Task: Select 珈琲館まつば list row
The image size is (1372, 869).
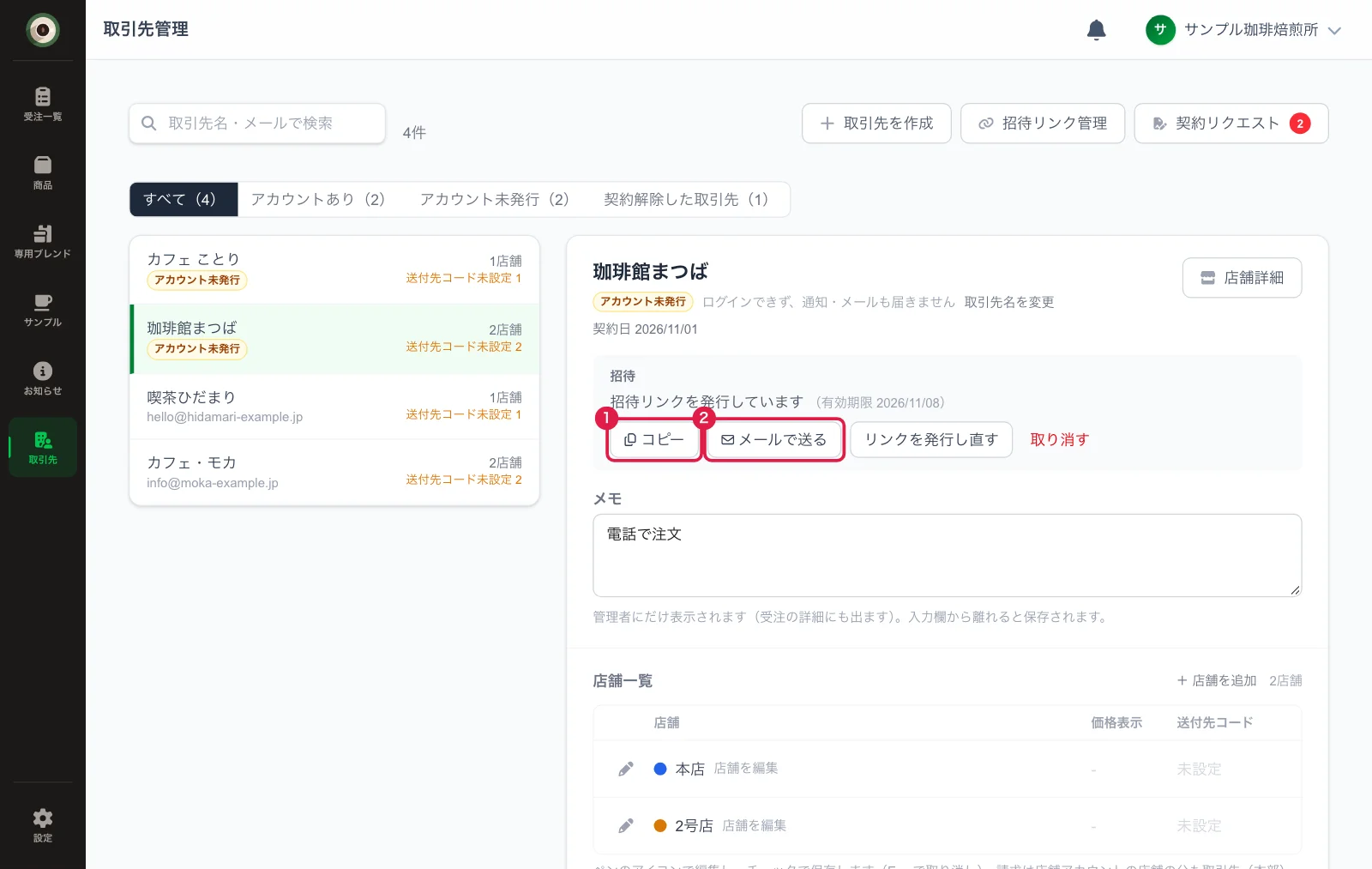Action: [334, 339]
